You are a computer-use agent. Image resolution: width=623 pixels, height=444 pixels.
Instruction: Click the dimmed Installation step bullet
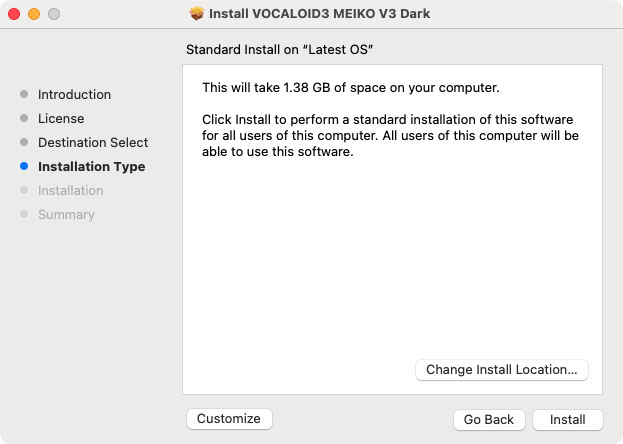(24, 190)
